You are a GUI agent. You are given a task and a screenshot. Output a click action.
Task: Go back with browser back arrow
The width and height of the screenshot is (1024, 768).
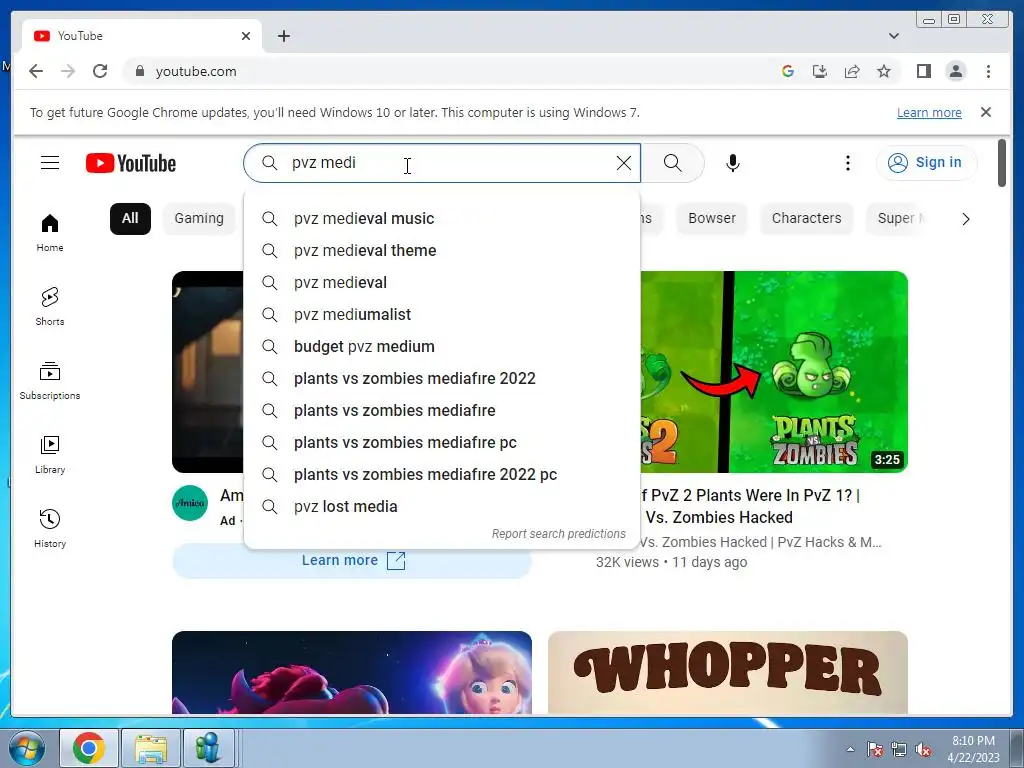pos(36,71)
